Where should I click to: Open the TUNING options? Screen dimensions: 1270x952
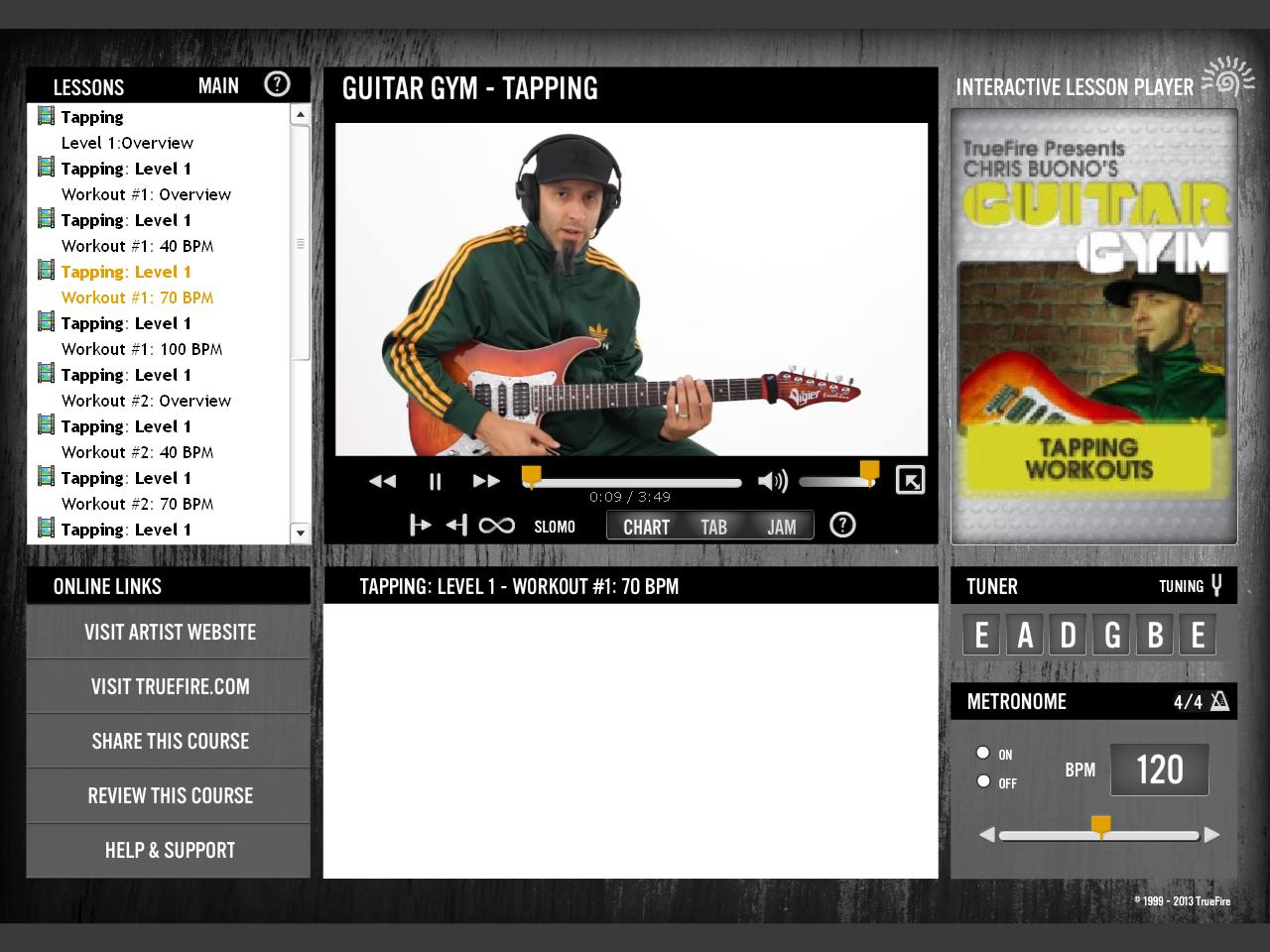pyautogui.click(x=1181, y=586)
